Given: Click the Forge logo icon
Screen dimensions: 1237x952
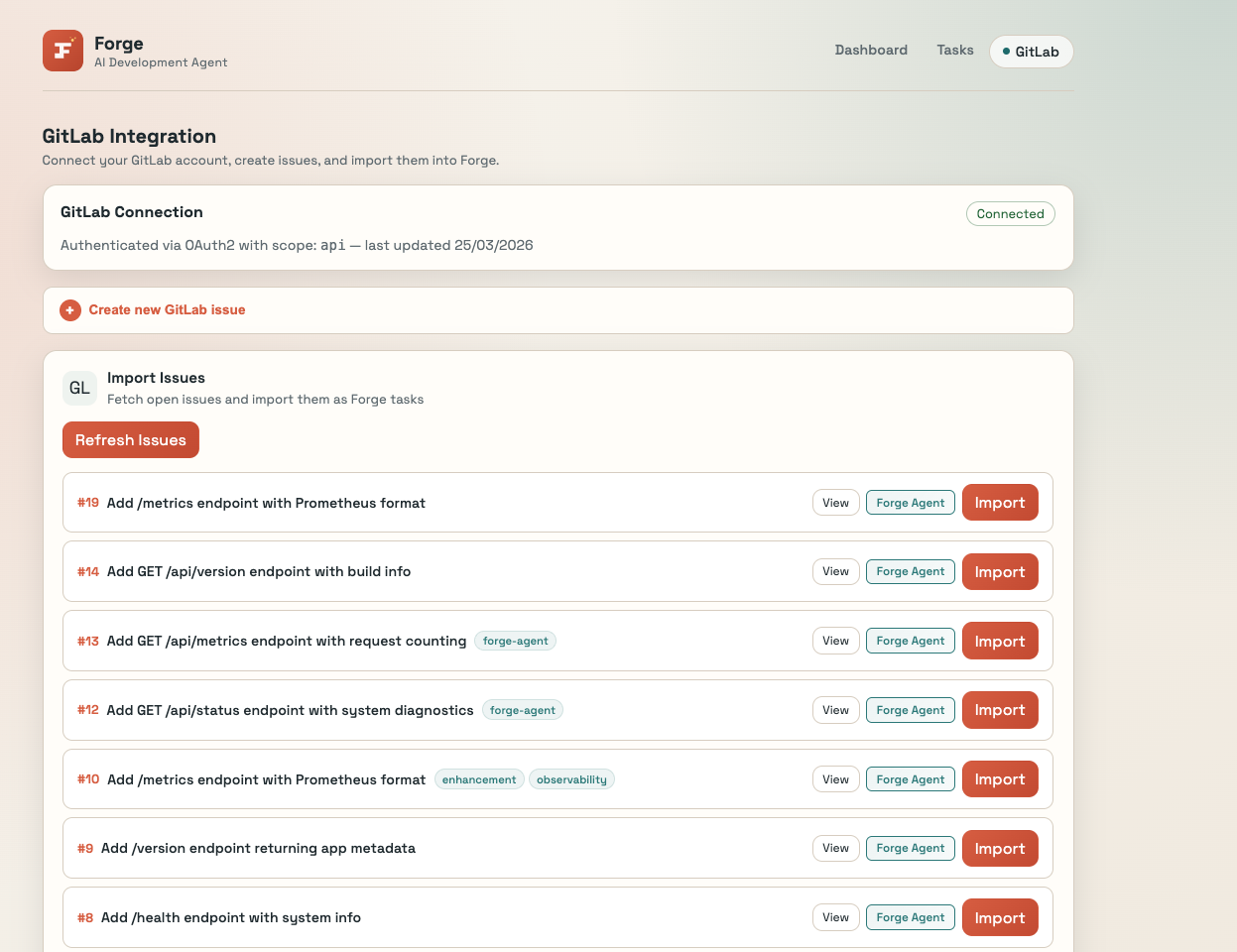Looking at the screenshot, I should tap(62, 51).
